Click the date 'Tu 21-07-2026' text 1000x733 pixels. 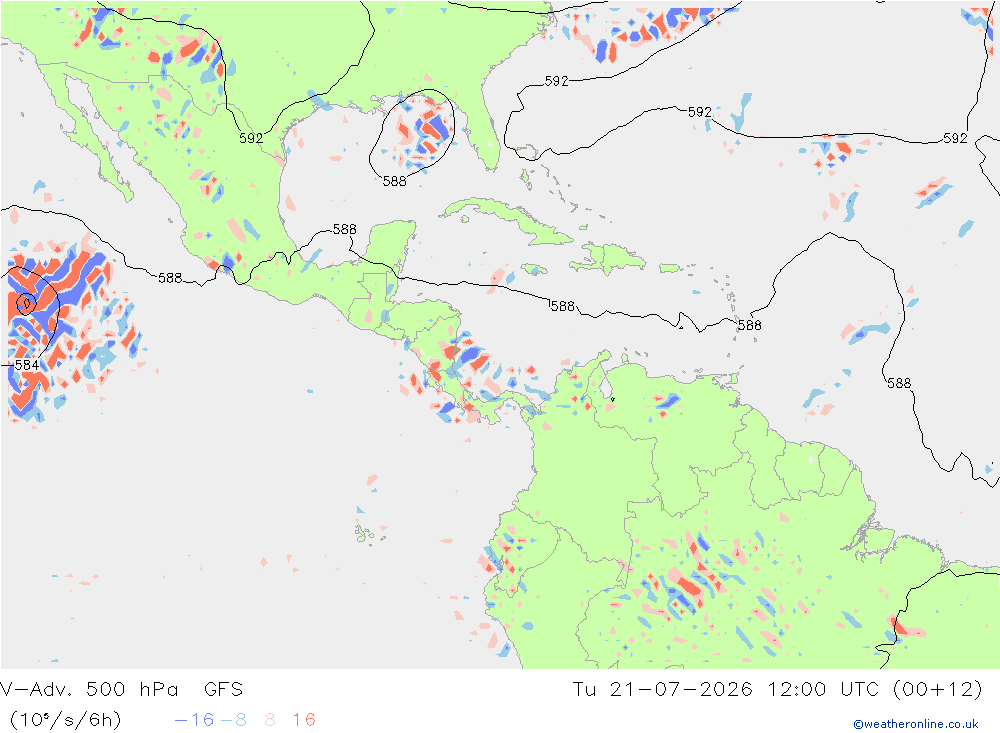(662, 690)
